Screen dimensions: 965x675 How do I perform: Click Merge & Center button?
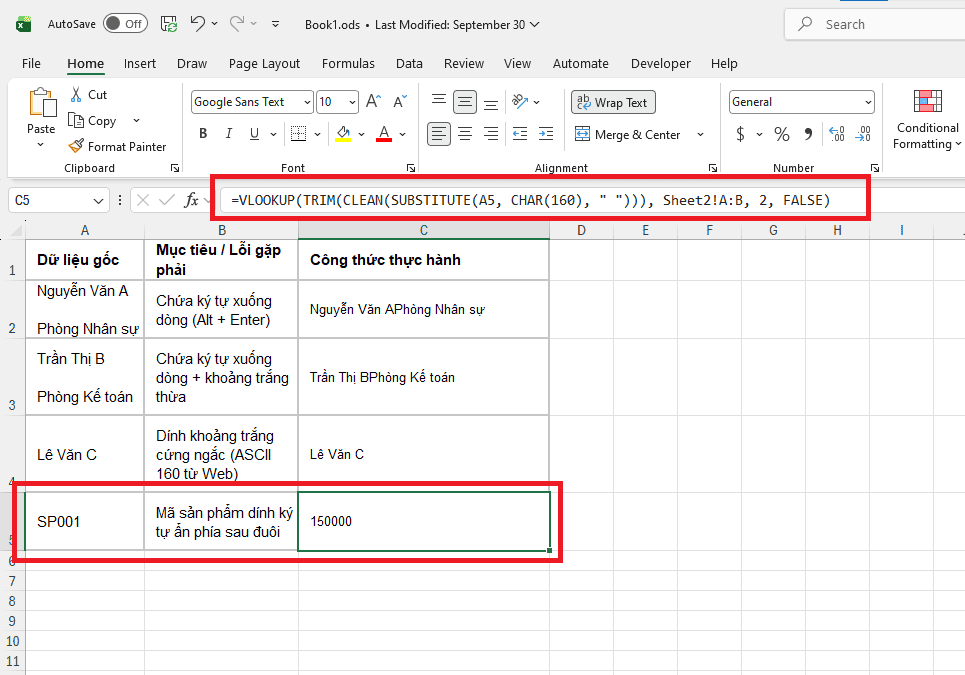coord(627,134)
